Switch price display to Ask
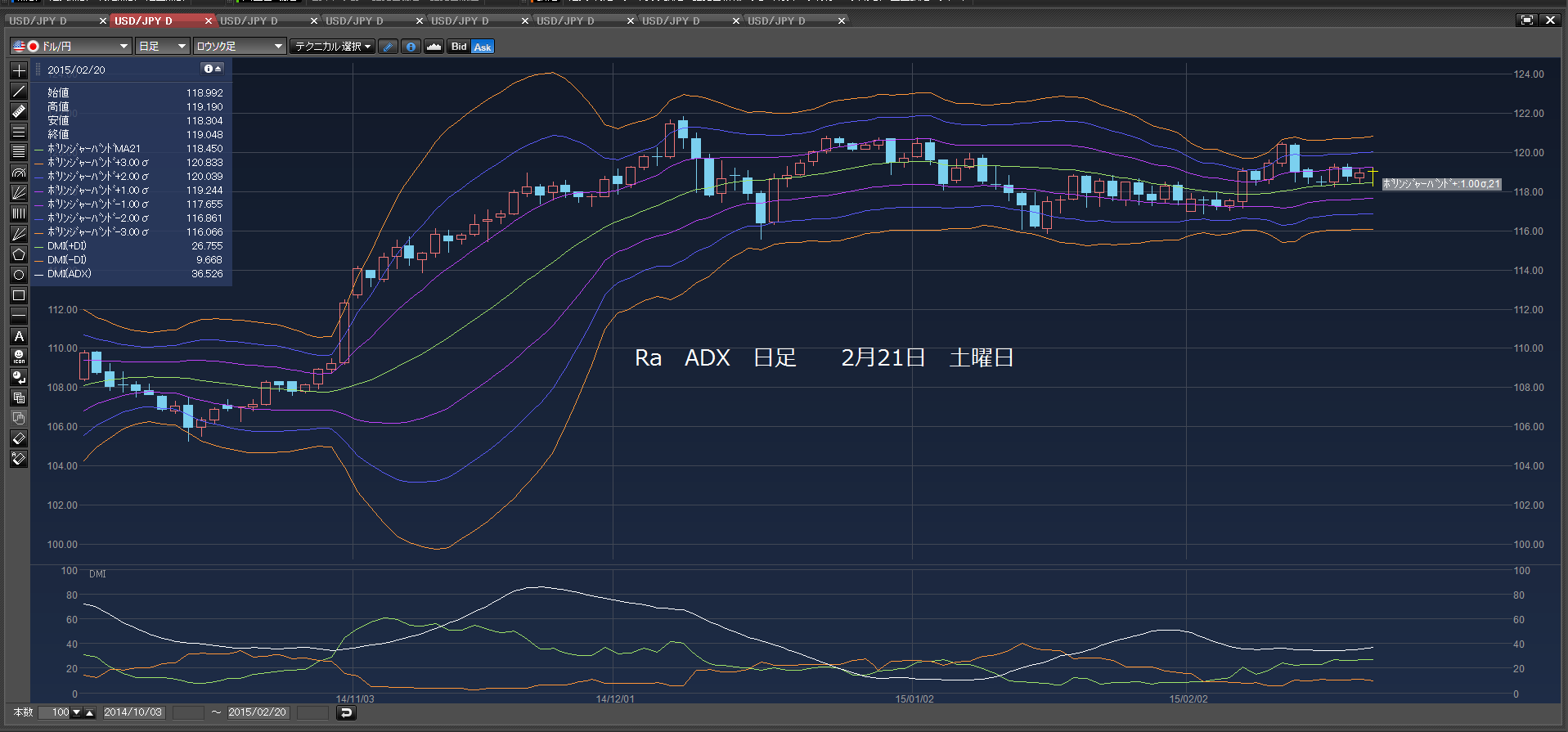The height and width of the screenshot is (732, 1568). click(483, 47)
